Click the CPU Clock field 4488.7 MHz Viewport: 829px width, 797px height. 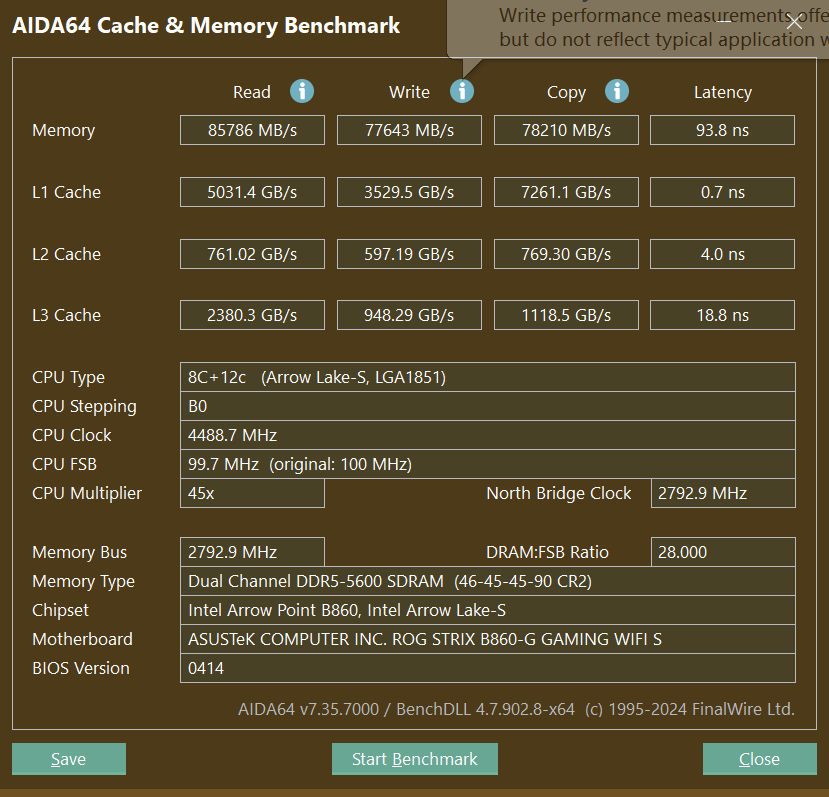487,435
